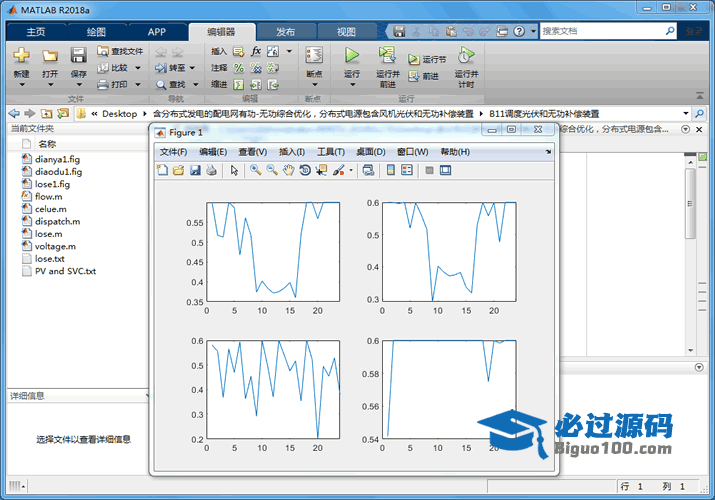Open the Help(H) menu in Figure 1
This screenshot has width=715, height=500.
coord(455,152)
